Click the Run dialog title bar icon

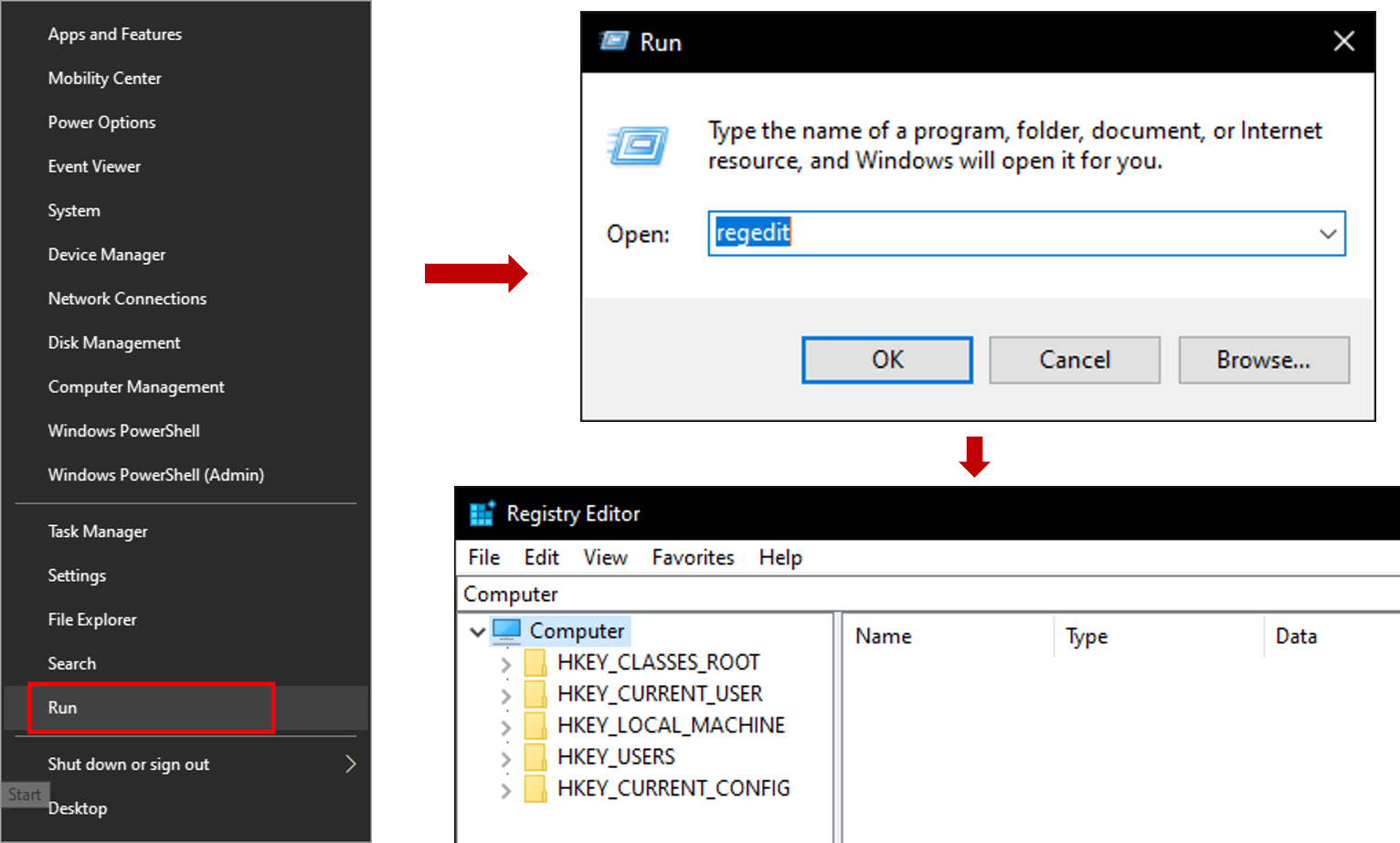(614, 42)
